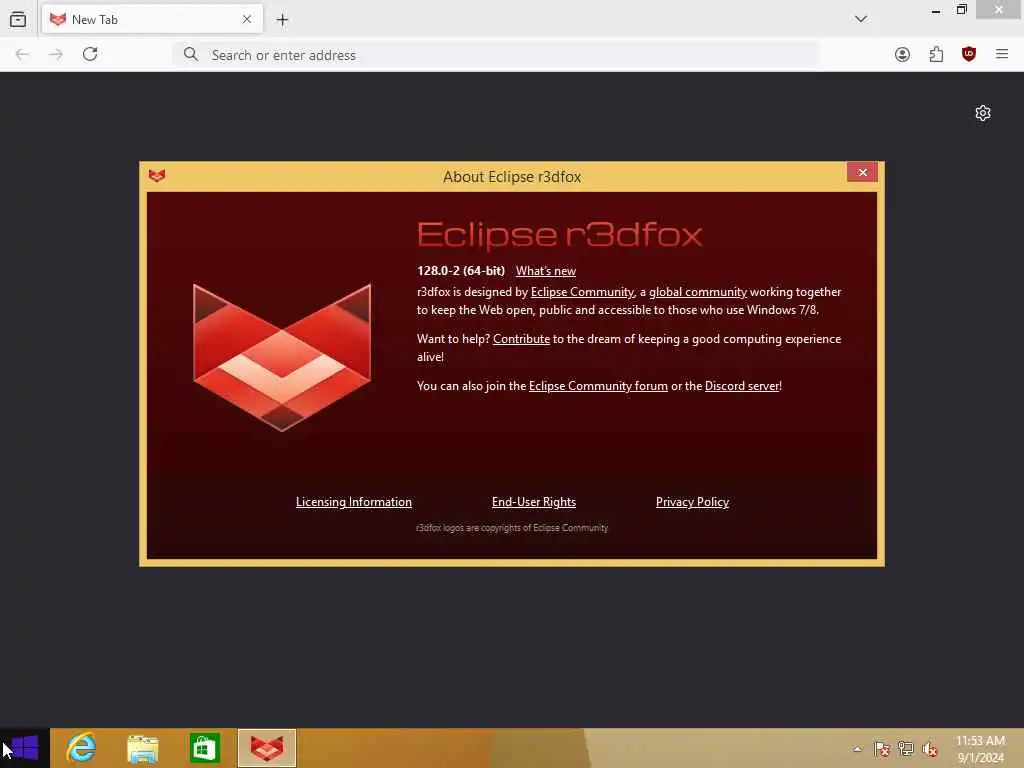1024x768 pixels.
Task: Open the Windows Store taskbar icon
Action: click(x=204, y=748)
